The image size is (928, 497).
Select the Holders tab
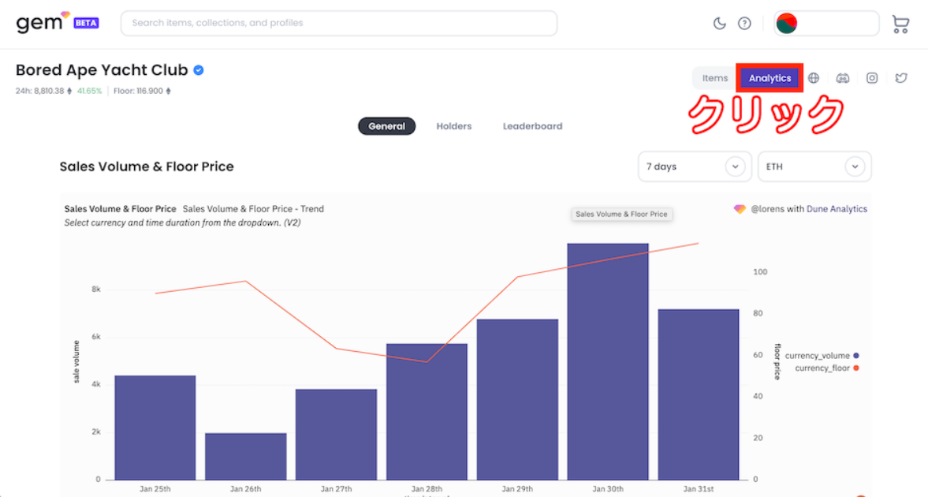coord(454,126)
